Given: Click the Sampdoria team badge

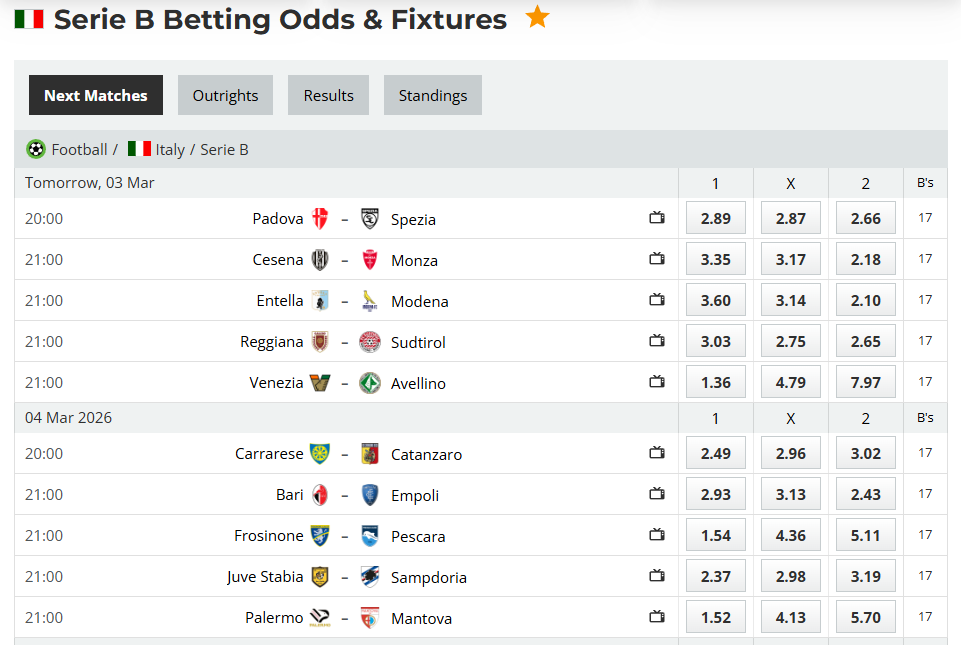Looking at the screenshot, I should (x=369, y=576).
